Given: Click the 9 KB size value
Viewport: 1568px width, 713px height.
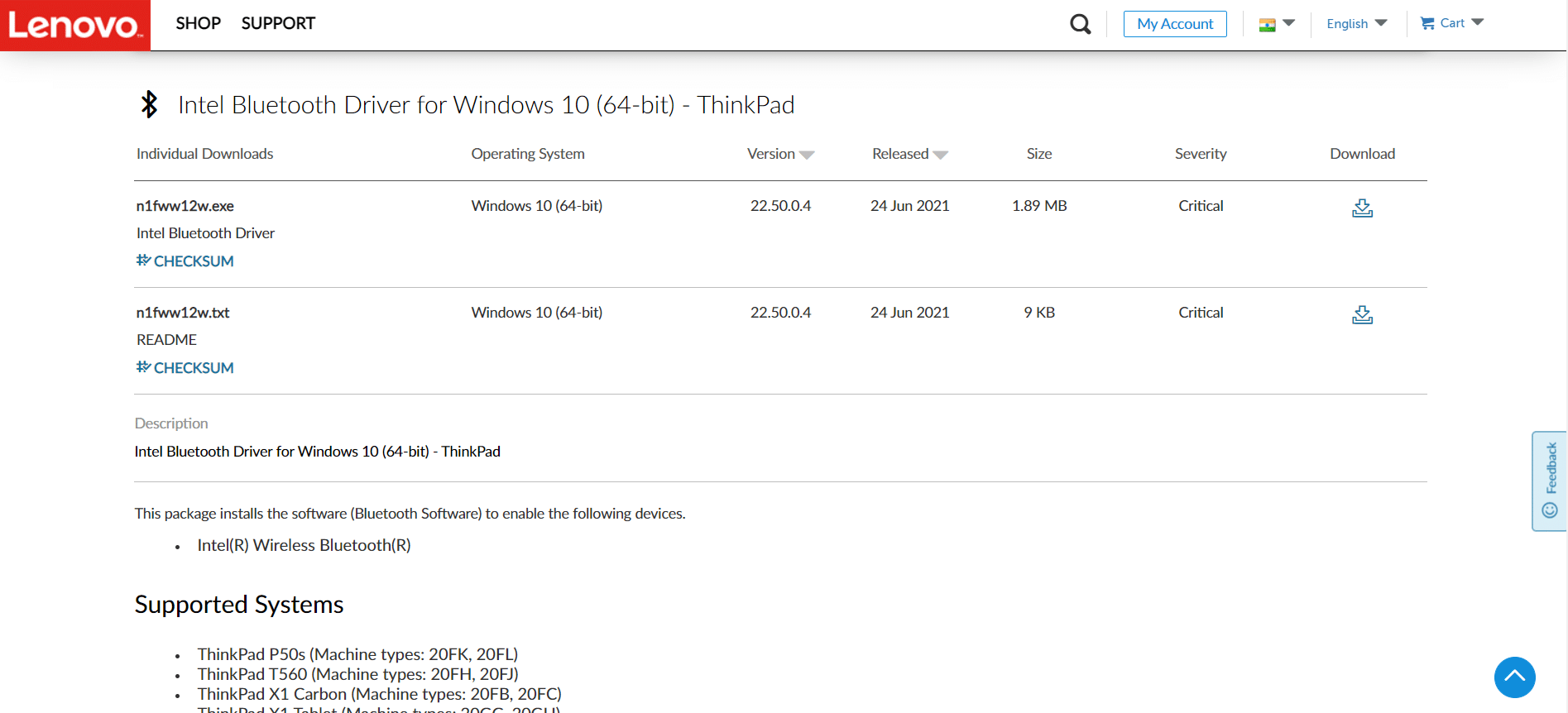Looking at the screenshot, I should (1039, 313).
